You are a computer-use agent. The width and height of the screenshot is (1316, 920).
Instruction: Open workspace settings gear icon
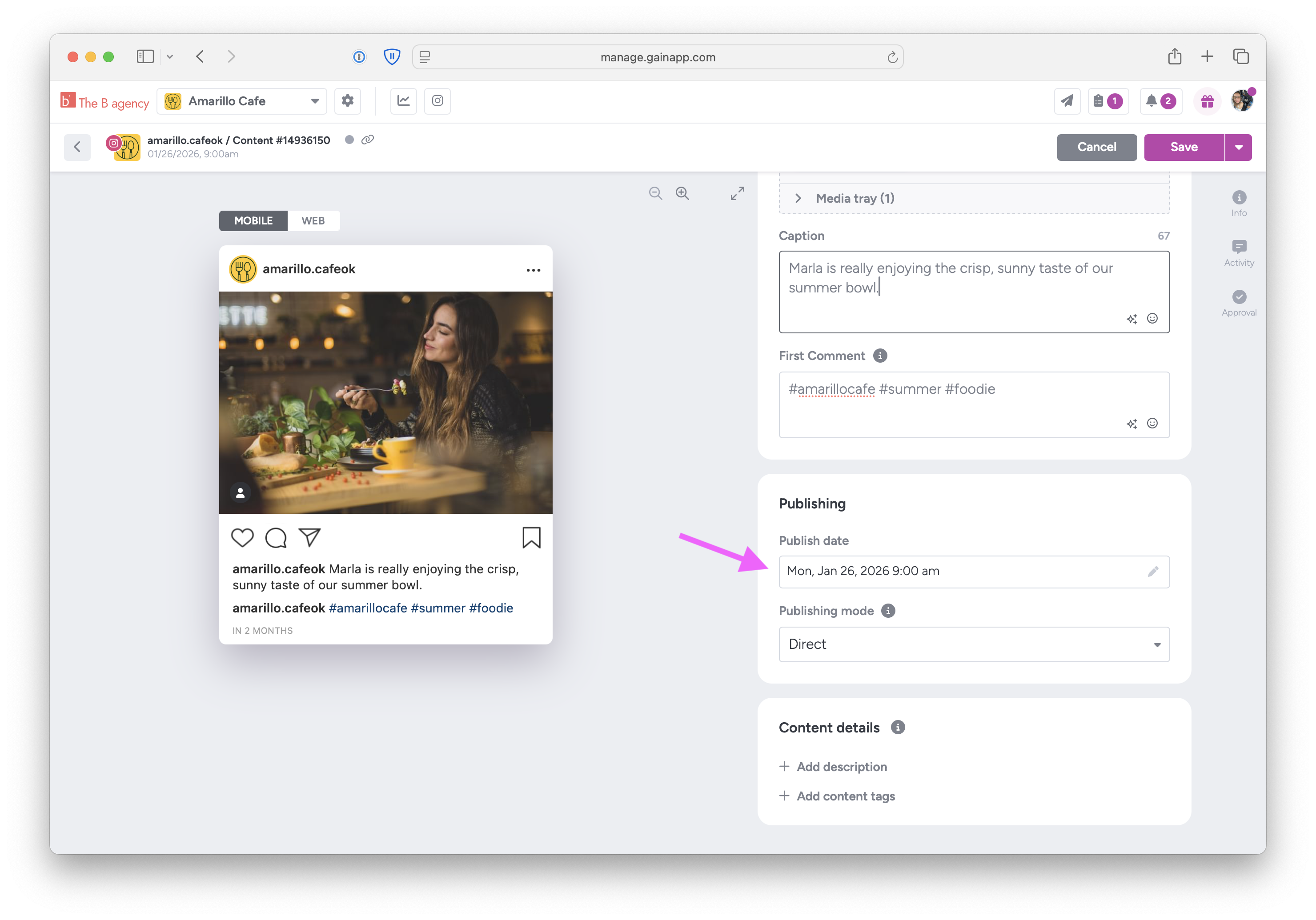click(347, 101)
